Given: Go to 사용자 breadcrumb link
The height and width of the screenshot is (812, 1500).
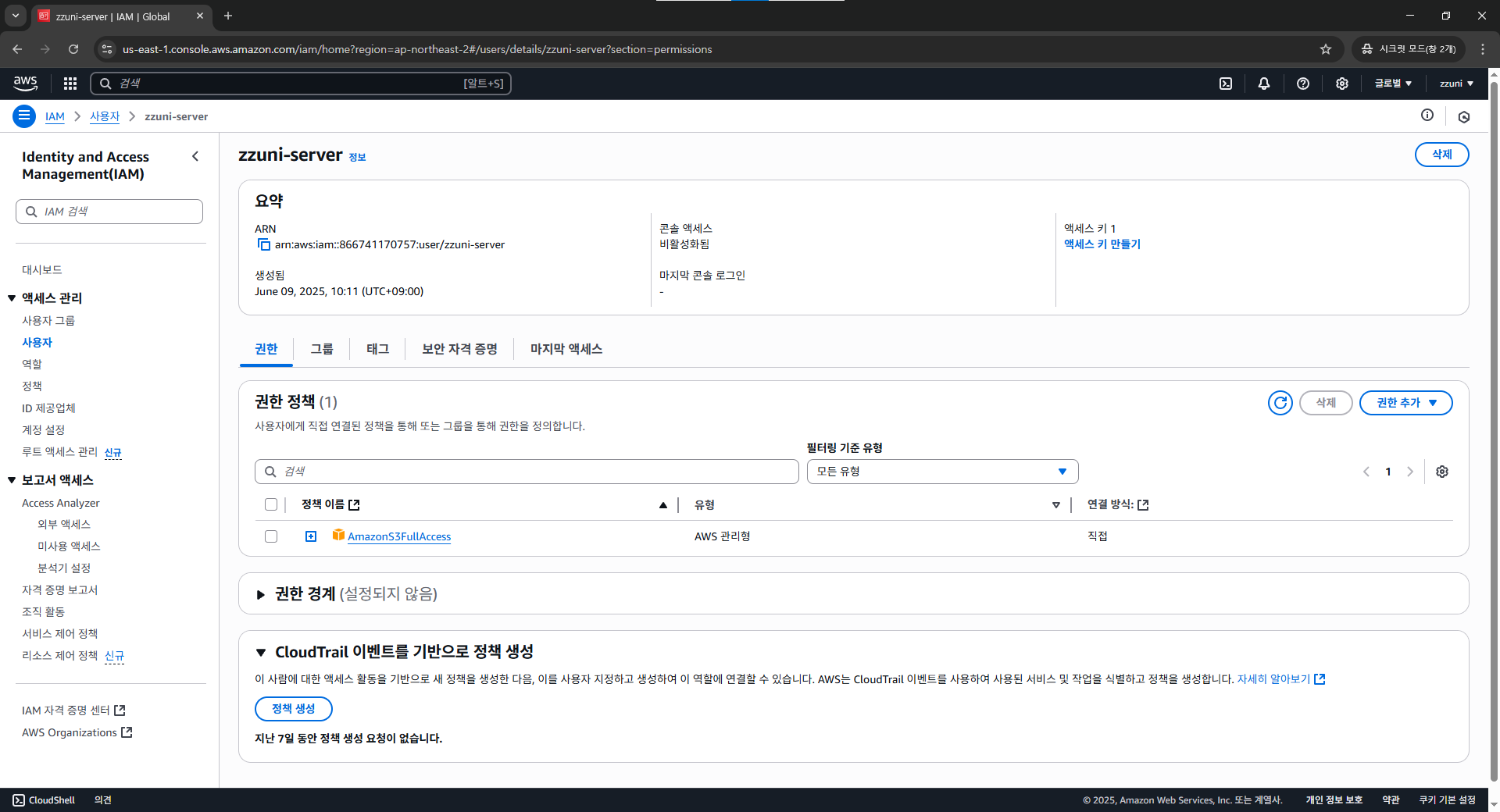Looking at the screenshot, I should pyautogui.click(x=105, y=116).
